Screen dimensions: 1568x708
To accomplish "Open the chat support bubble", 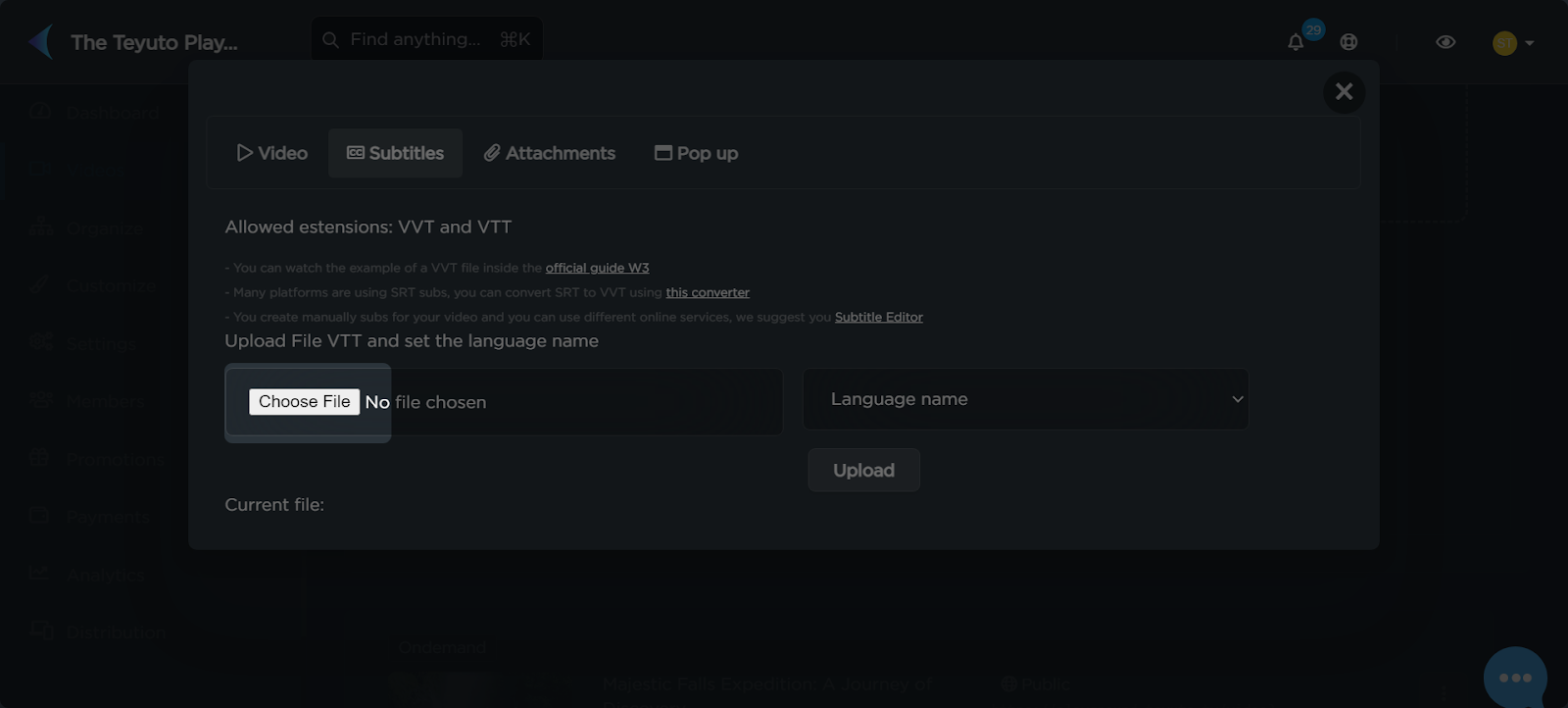I will [x=1515, y=678].
